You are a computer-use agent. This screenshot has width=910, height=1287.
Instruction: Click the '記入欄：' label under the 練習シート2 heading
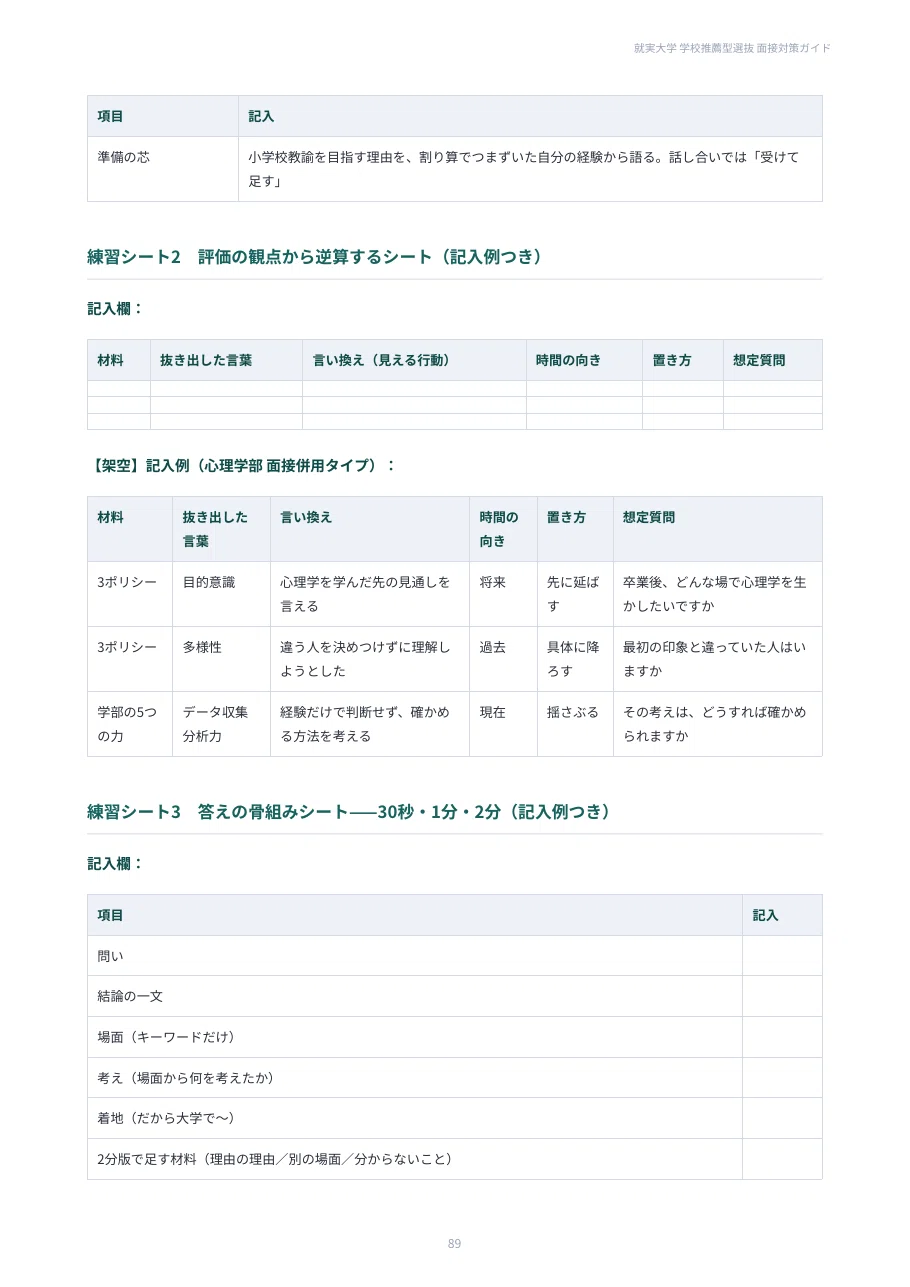tap(116, 308)
